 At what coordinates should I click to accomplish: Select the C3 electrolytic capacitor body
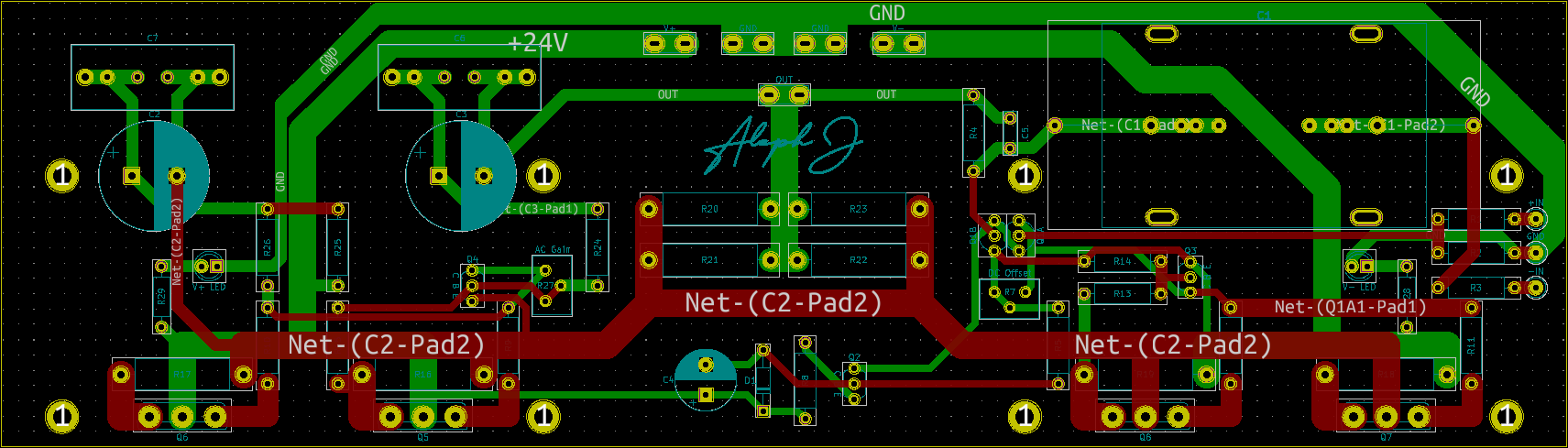click(x=461, y=176)
